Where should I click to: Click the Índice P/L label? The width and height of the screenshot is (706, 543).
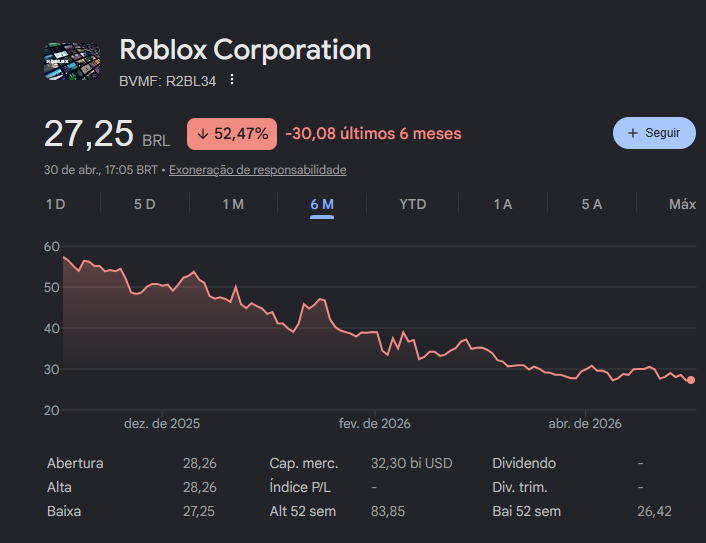click(300, 487)
